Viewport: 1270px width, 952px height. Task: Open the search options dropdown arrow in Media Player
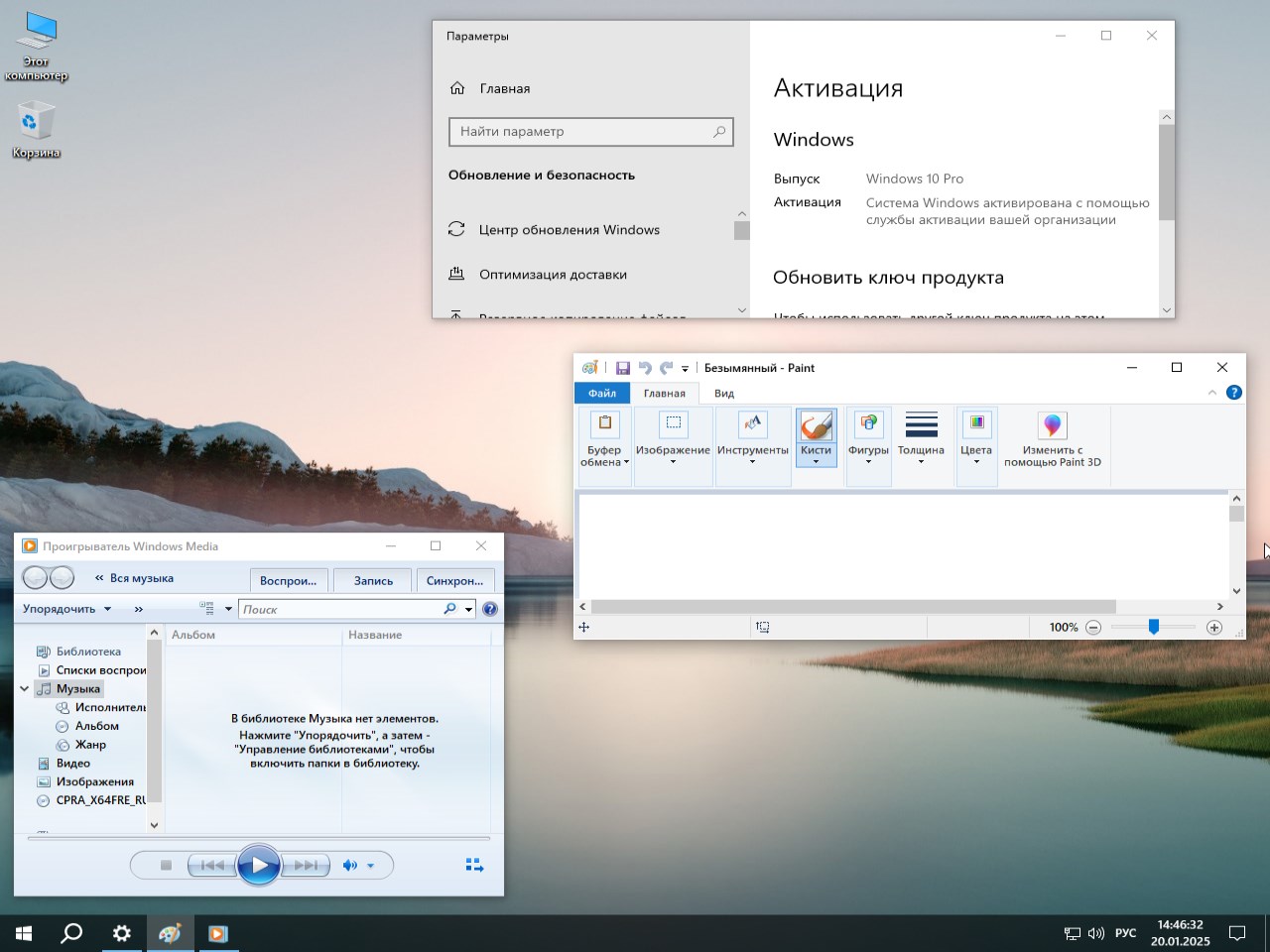468,609
